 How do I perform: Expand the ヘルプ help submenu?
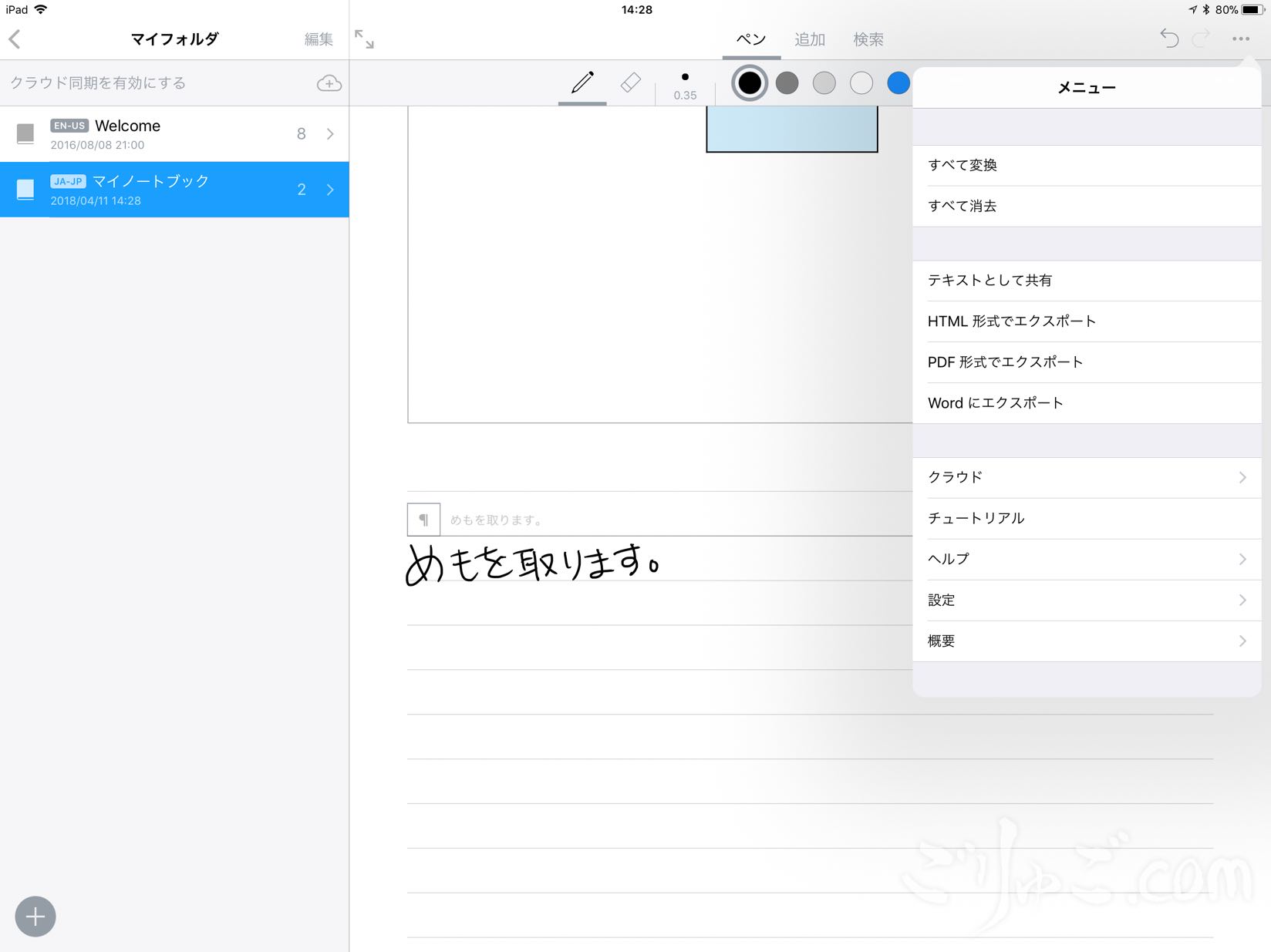(x=1086, y=559)
